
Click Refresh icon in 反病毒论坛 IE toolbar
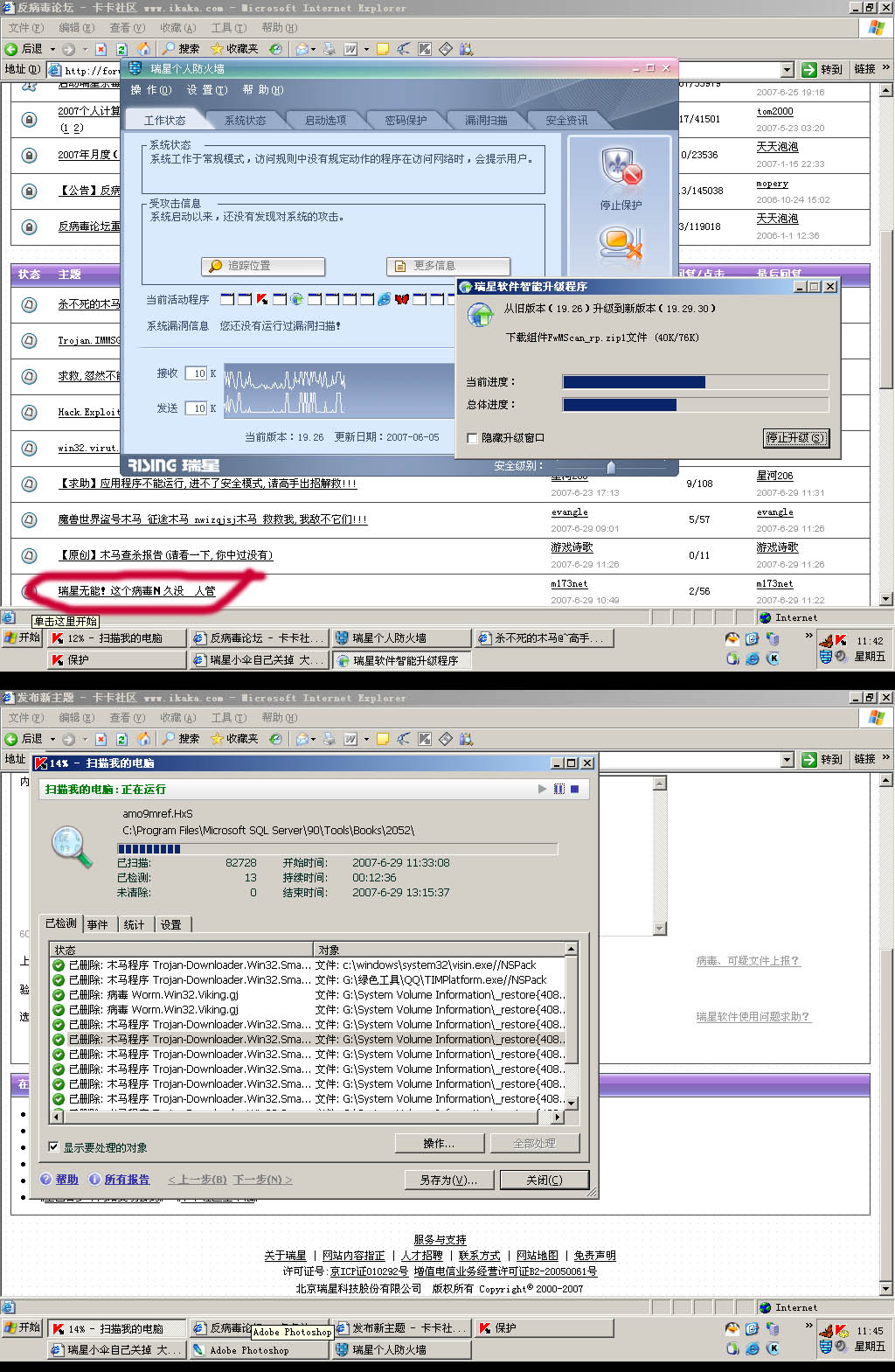pos(122,49)
